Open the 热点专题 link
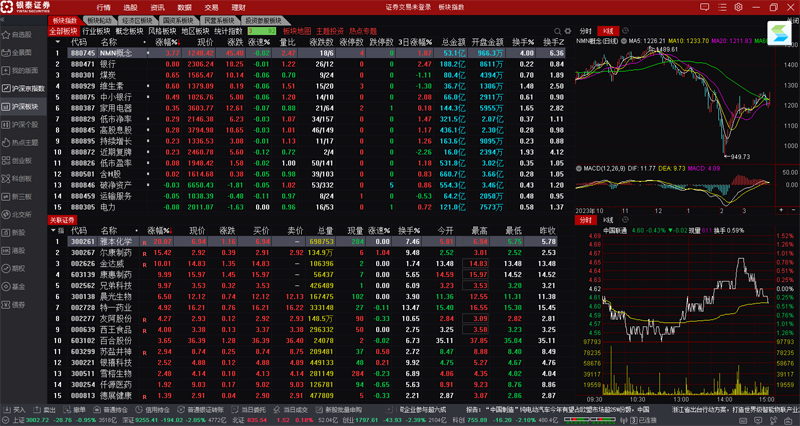800x426 pixels. 363,31
